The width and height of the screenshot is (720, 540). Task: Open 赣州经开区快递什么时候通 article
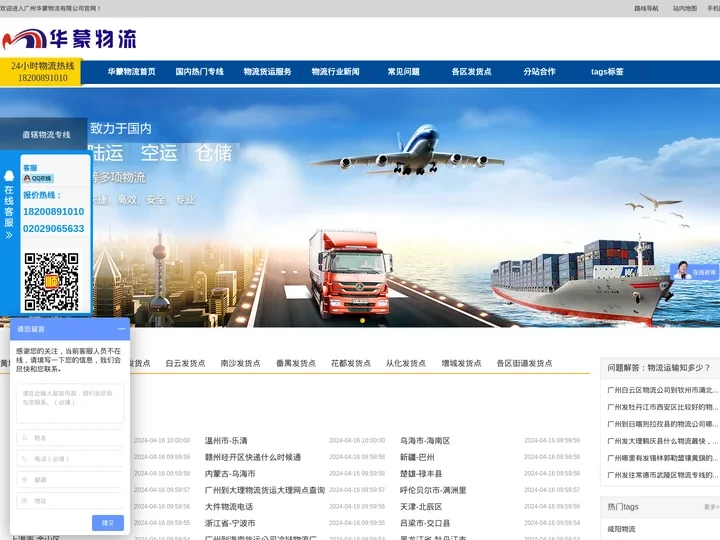pos(253,457)
